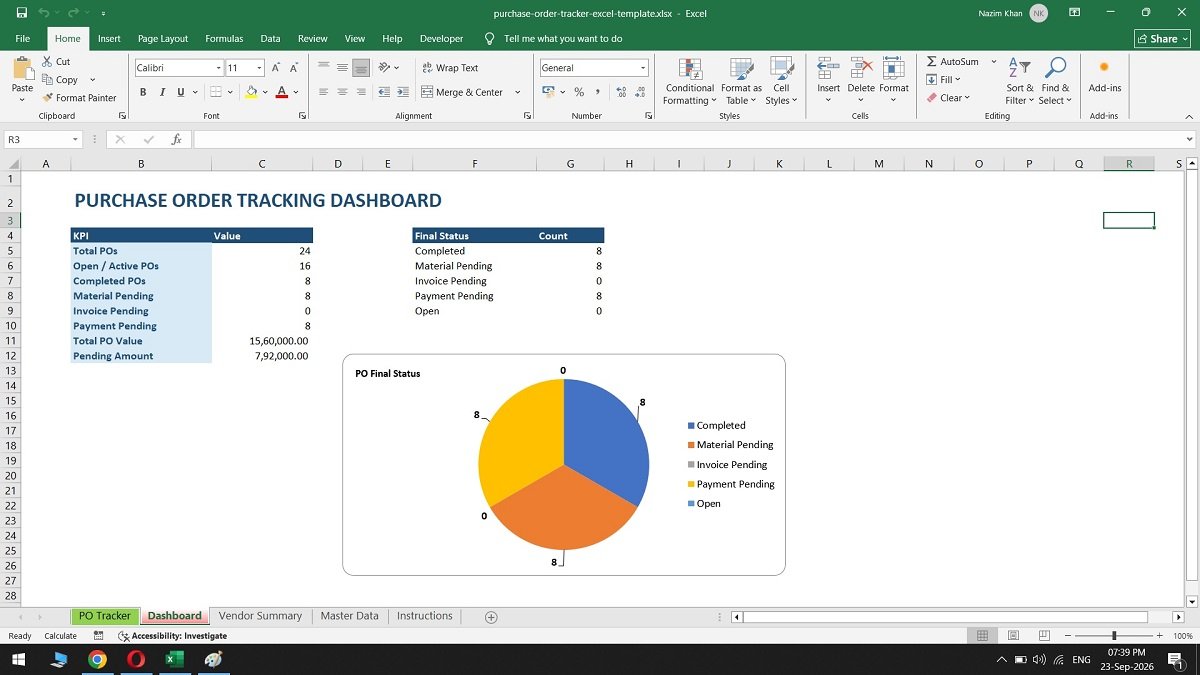The width and height of the screenshot is (1200, 675).
Task: Click the Share button
Action: point(1162,39)
